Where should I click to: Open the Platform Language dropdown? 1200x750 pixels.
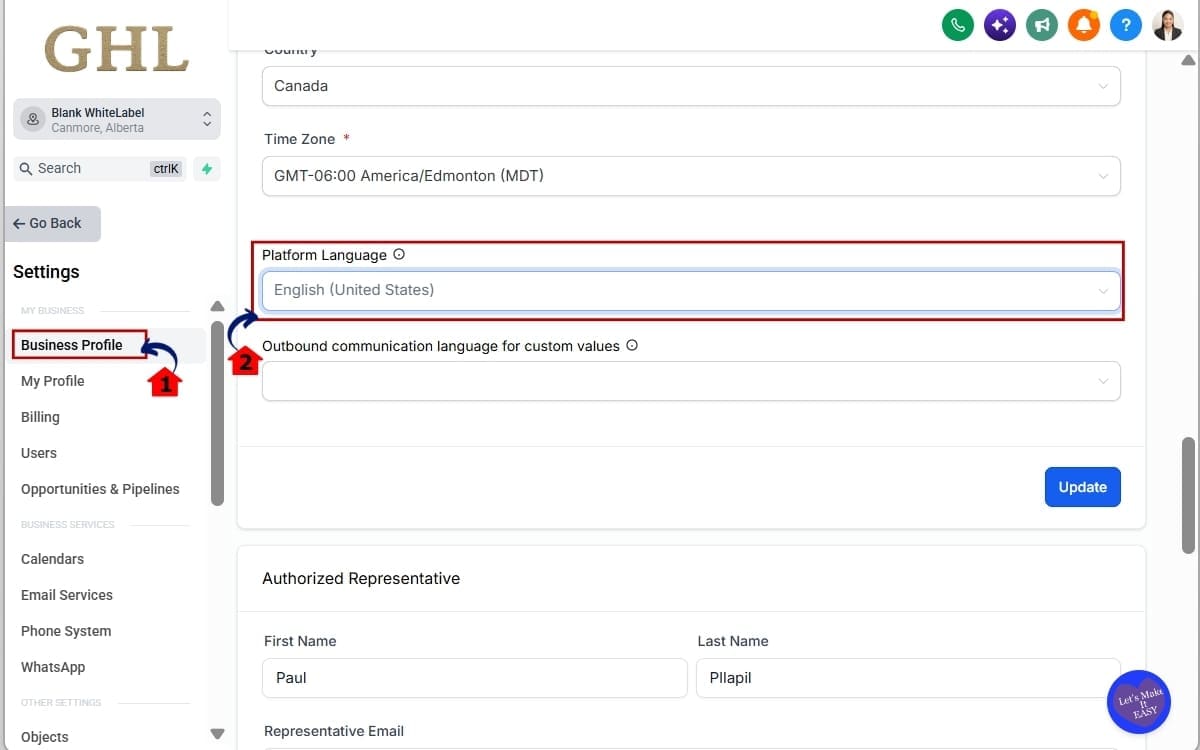point(691,290)
